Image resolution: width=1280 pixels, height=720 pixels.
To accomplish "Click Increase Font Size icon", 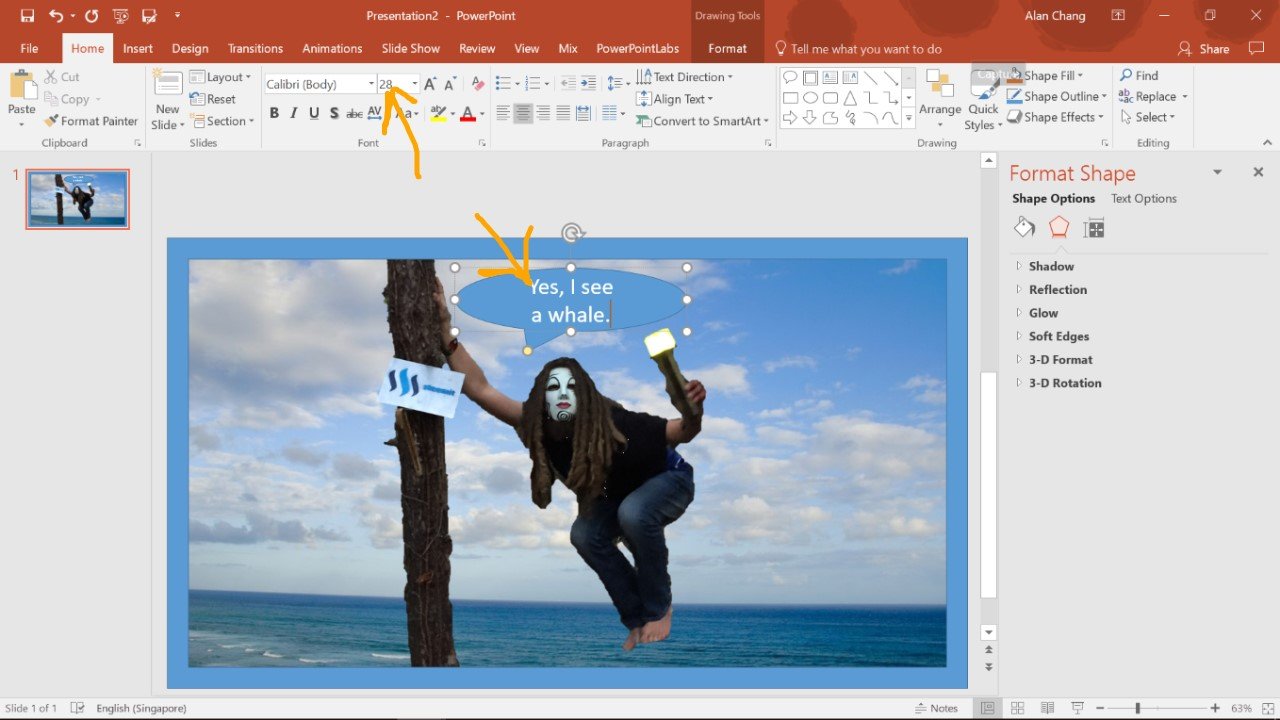I will pyautogui.click(x=430, y=84).
